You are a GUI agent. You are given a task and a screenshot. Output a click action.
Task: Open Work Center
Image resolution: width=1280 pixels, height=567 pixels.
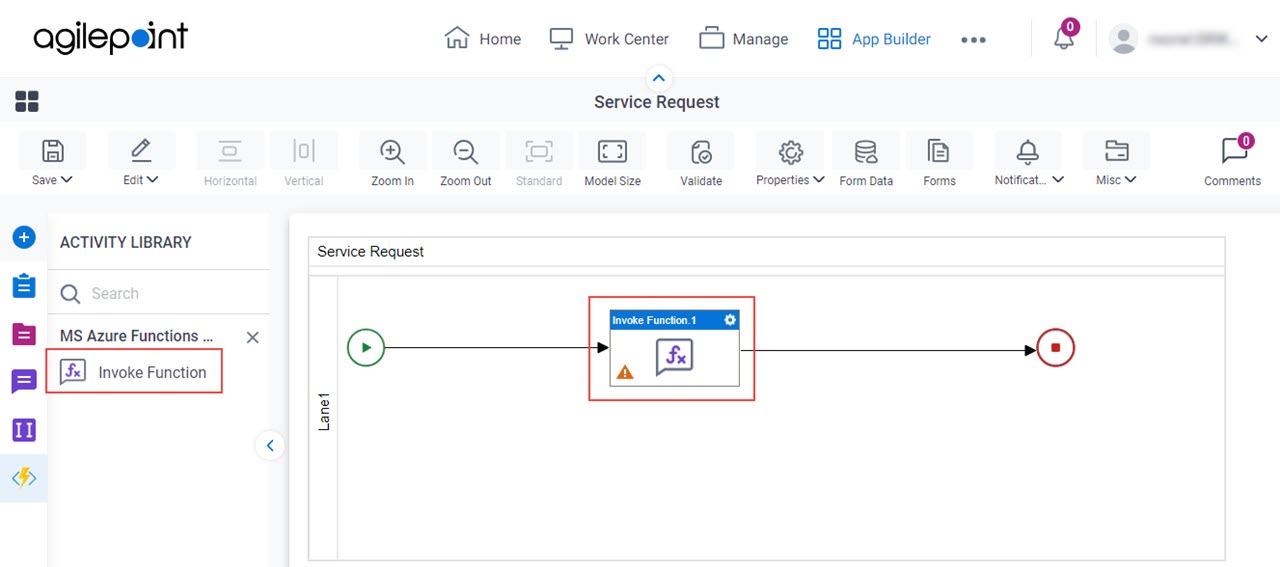609,39
